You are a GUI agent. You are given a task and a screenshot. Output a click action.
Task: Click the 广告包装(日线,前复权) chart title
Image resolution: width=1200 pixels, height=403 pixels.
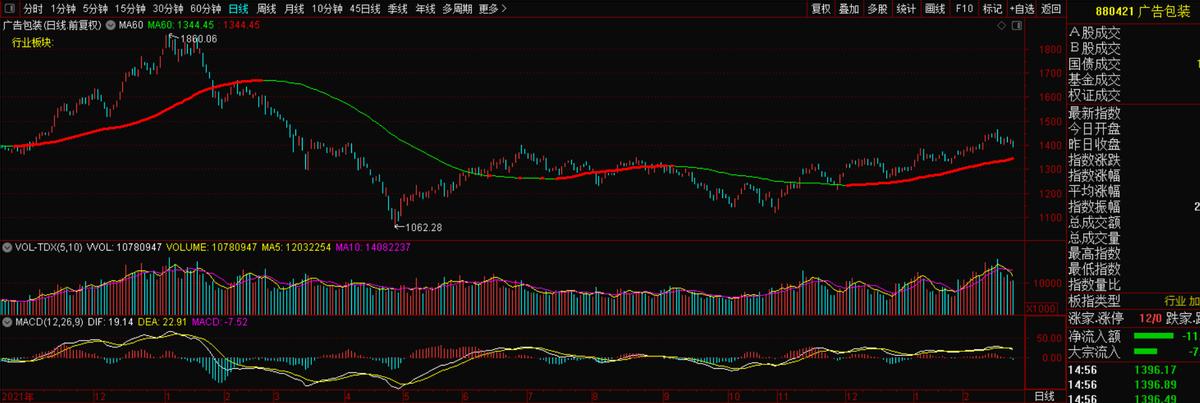(52, 23)
